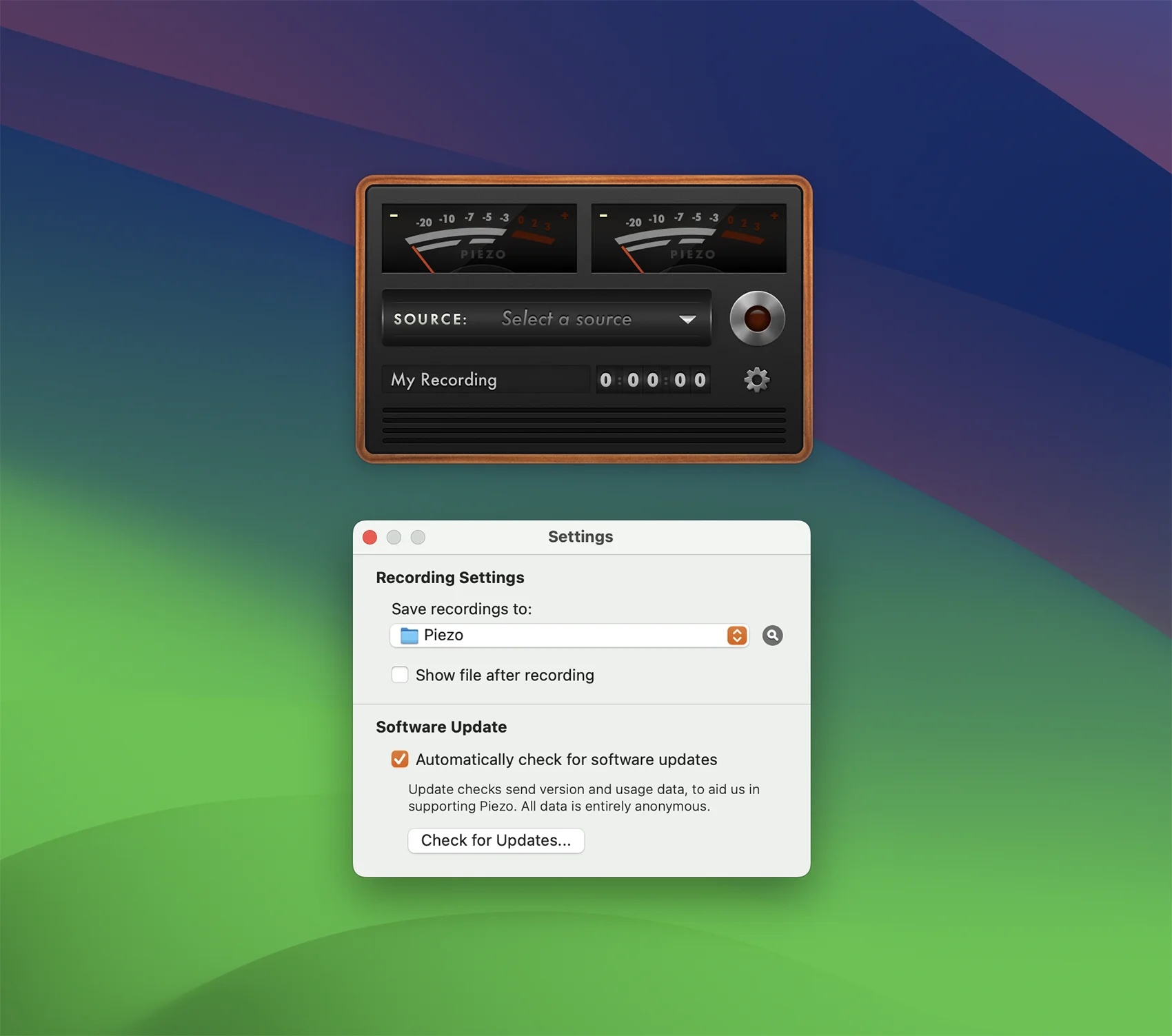Viewport: 1172px width, 1036px height.
Task: Close the Settings window
Action: click(370, 537)
